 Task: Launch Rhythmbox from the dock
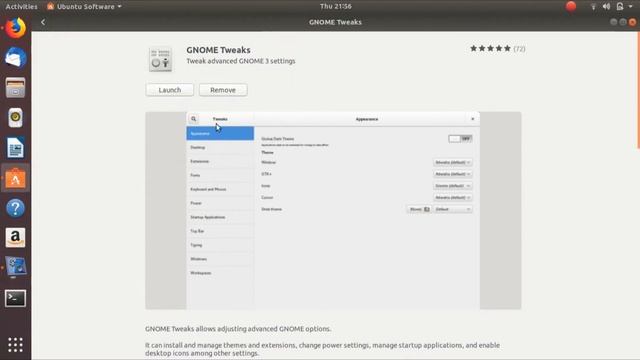16,118
